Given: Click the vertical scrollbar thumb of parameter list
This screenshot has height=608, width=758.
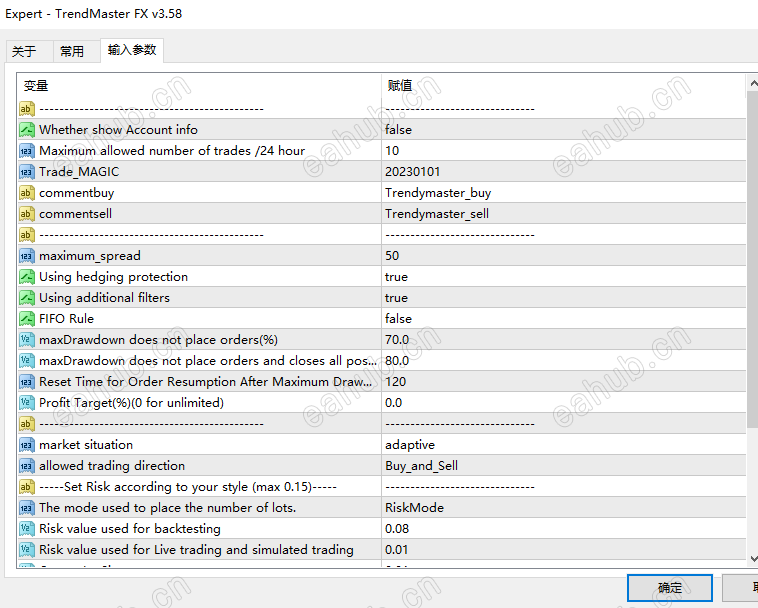Looking at the screenshot, I should [x=753, y=261].
